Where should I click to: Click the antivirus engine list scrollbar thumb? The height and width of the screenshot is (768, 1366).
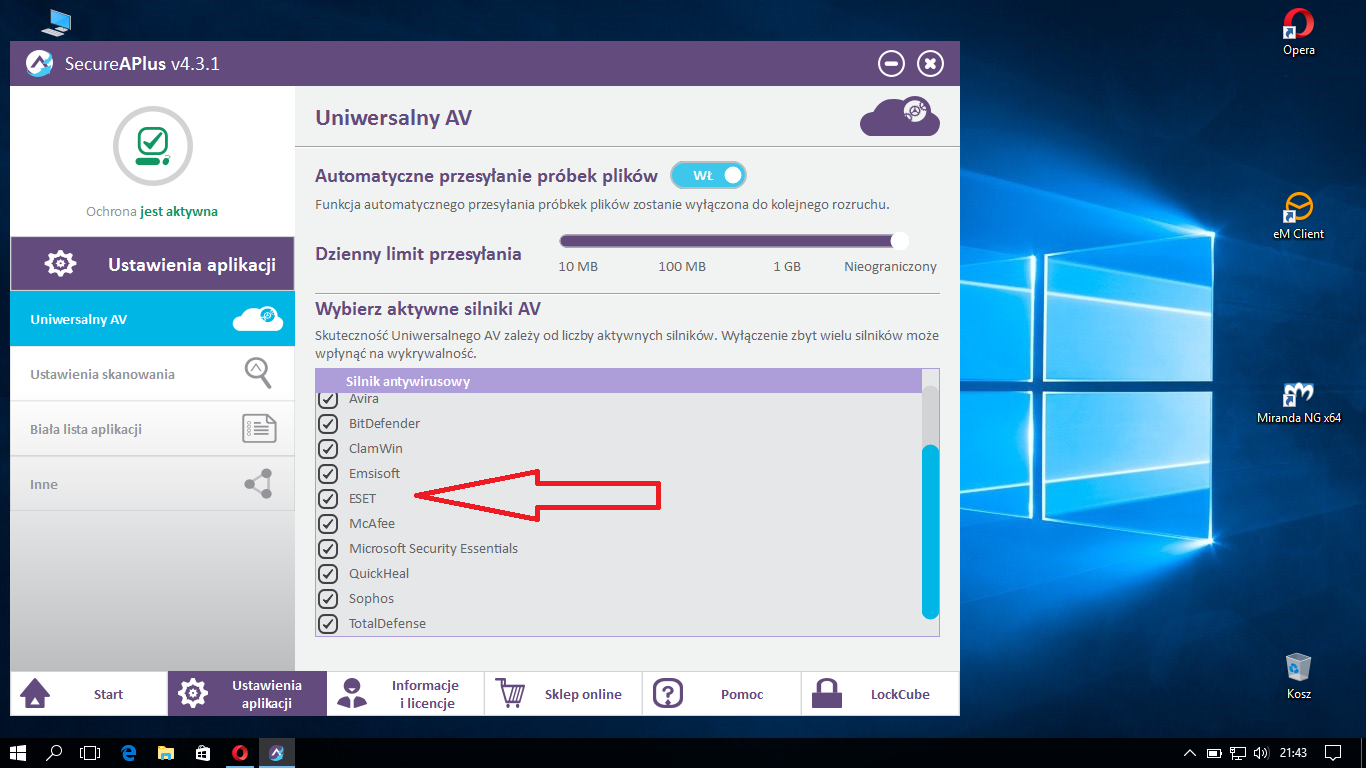[930, 532]
